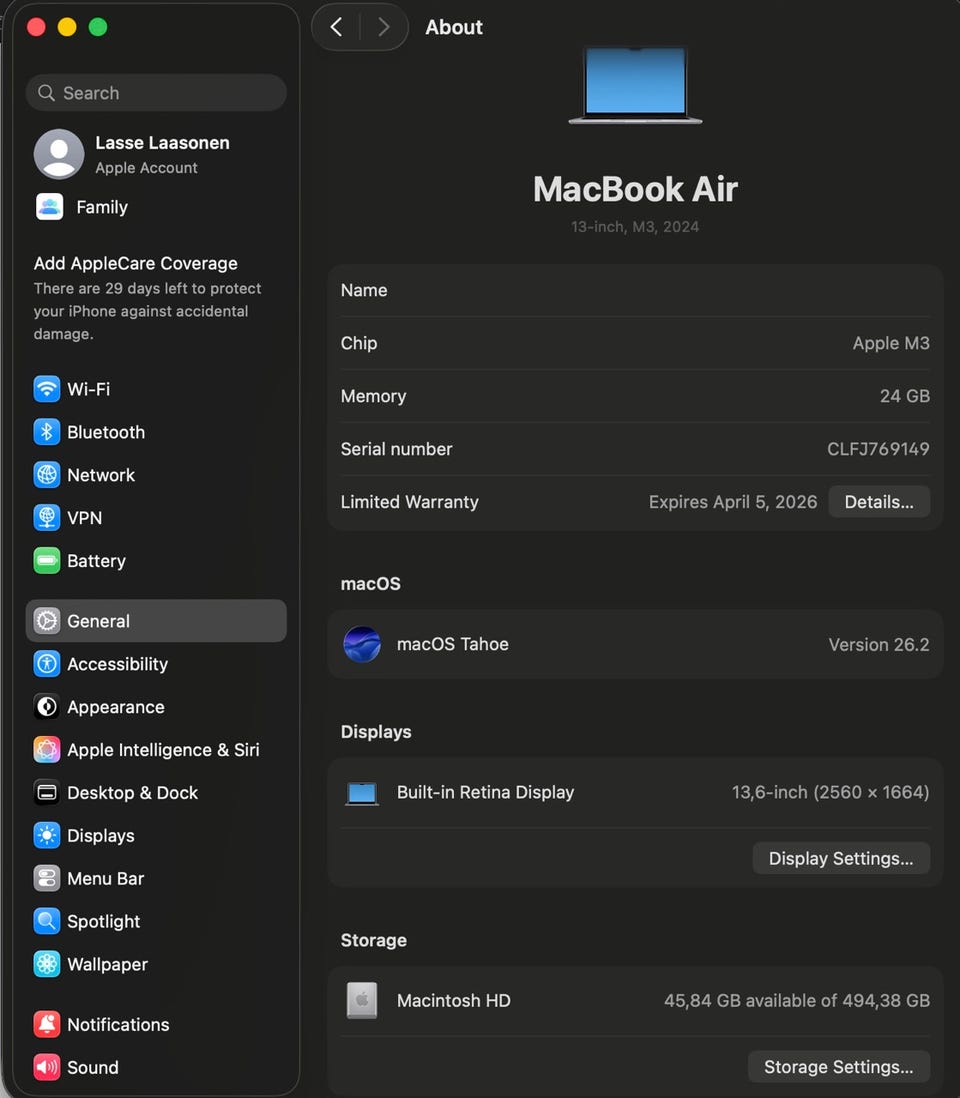Click the Family icon in sidebar
960x1098 pixels.
pos(50,207)
